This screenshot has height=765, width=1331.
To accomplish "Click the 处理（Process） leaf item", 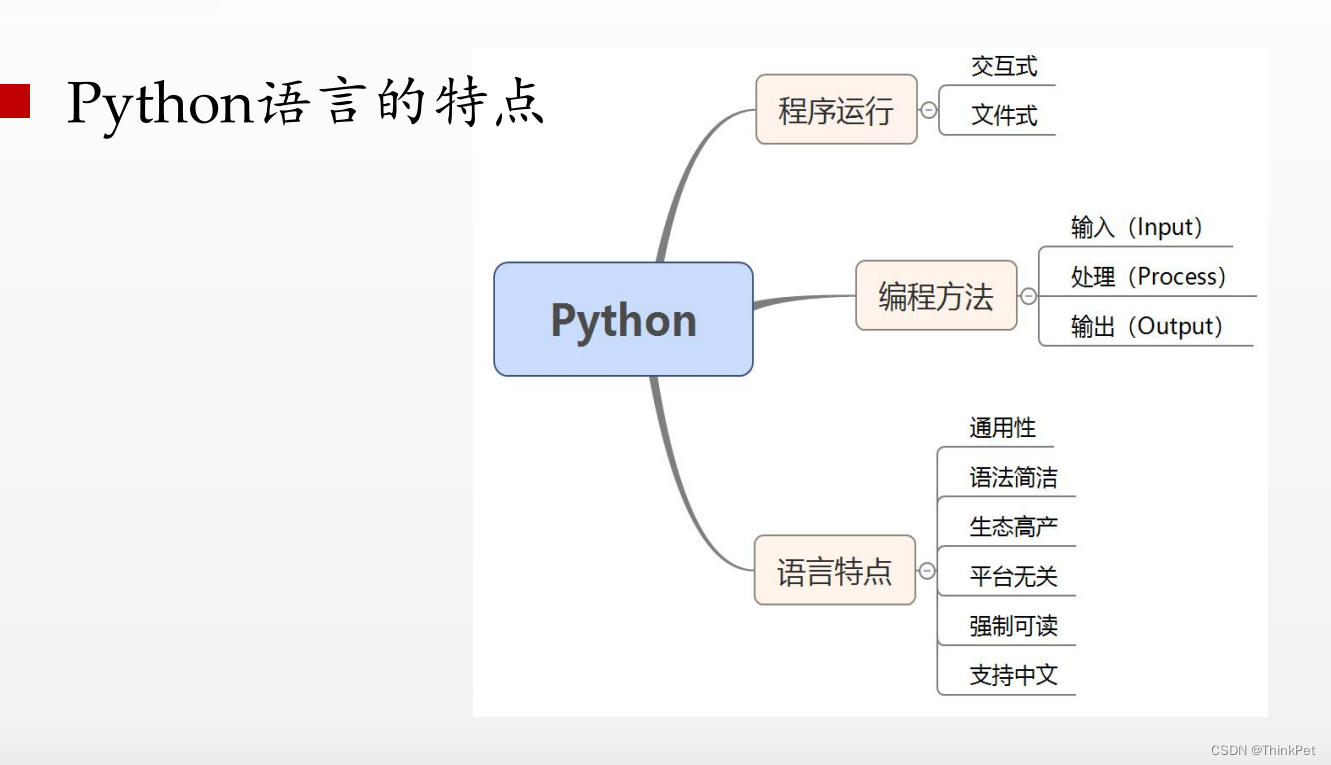I will (x=1148, y=276).
